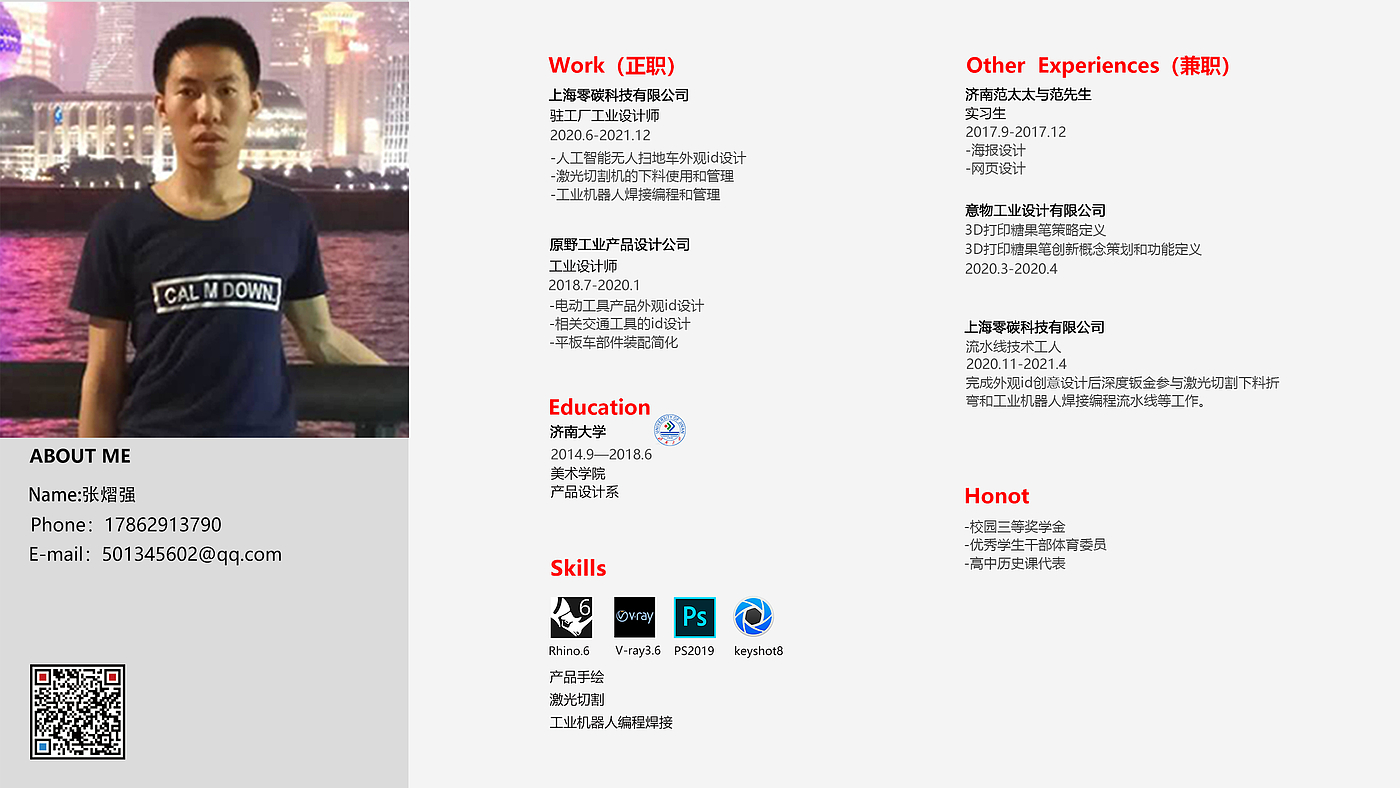Click the V-ray software icon
The image size is (1400, 788).
coord(635,617)
